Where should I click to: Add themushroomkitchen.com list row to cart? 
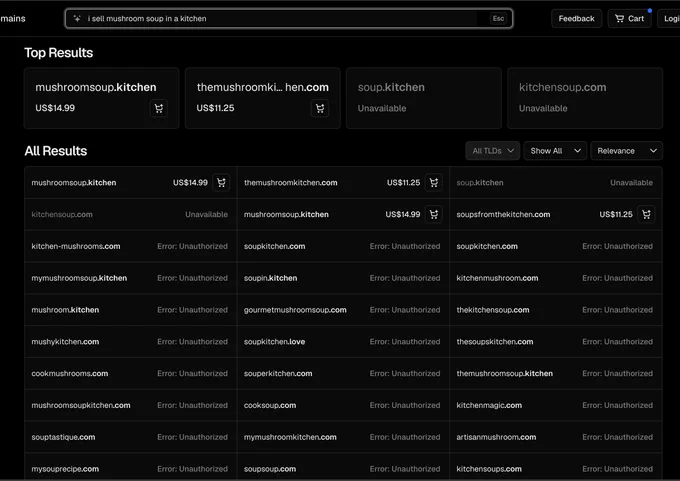(434, 183)
